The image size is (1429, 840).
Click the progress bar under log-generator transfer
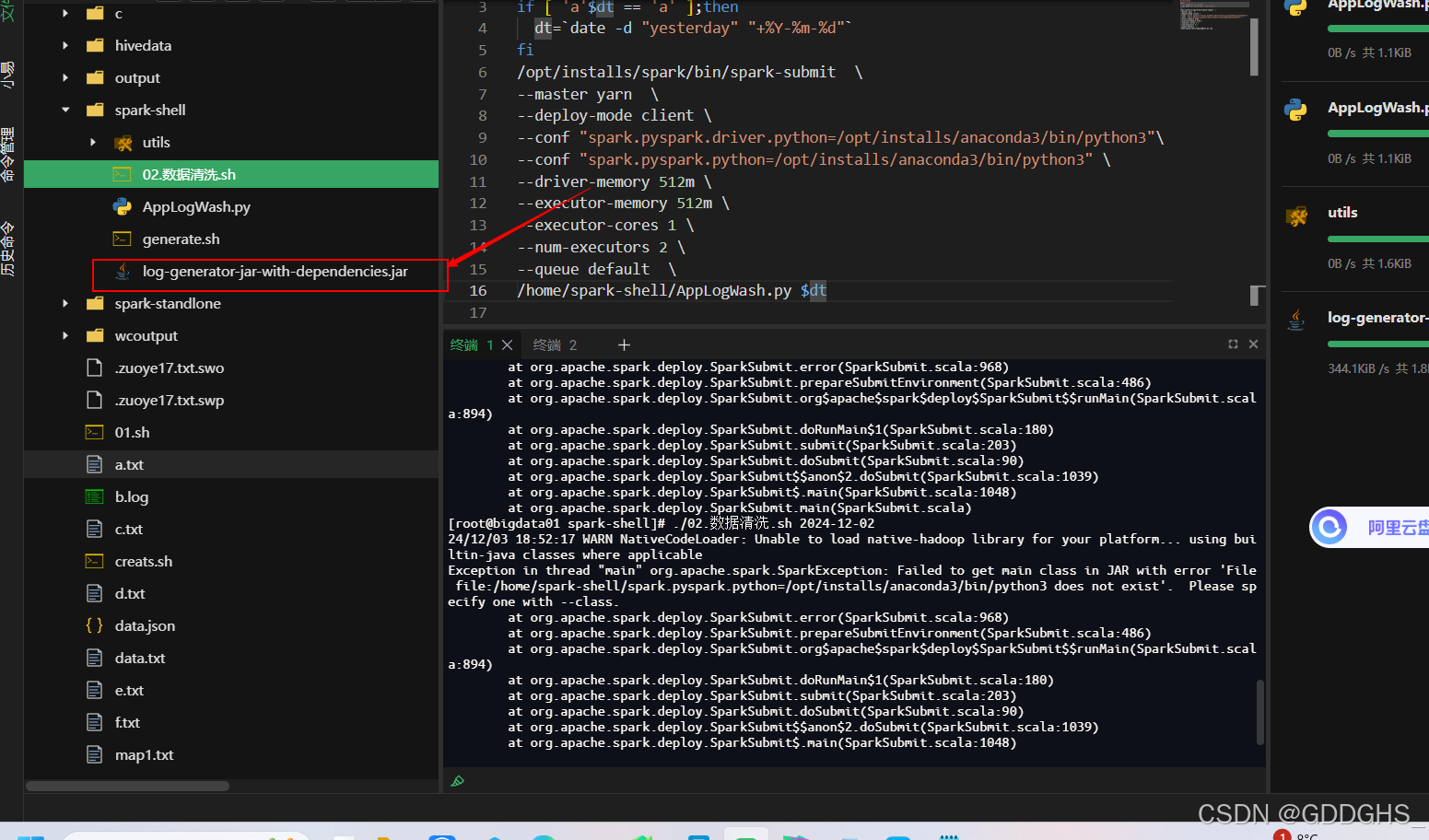(1377, 344)
